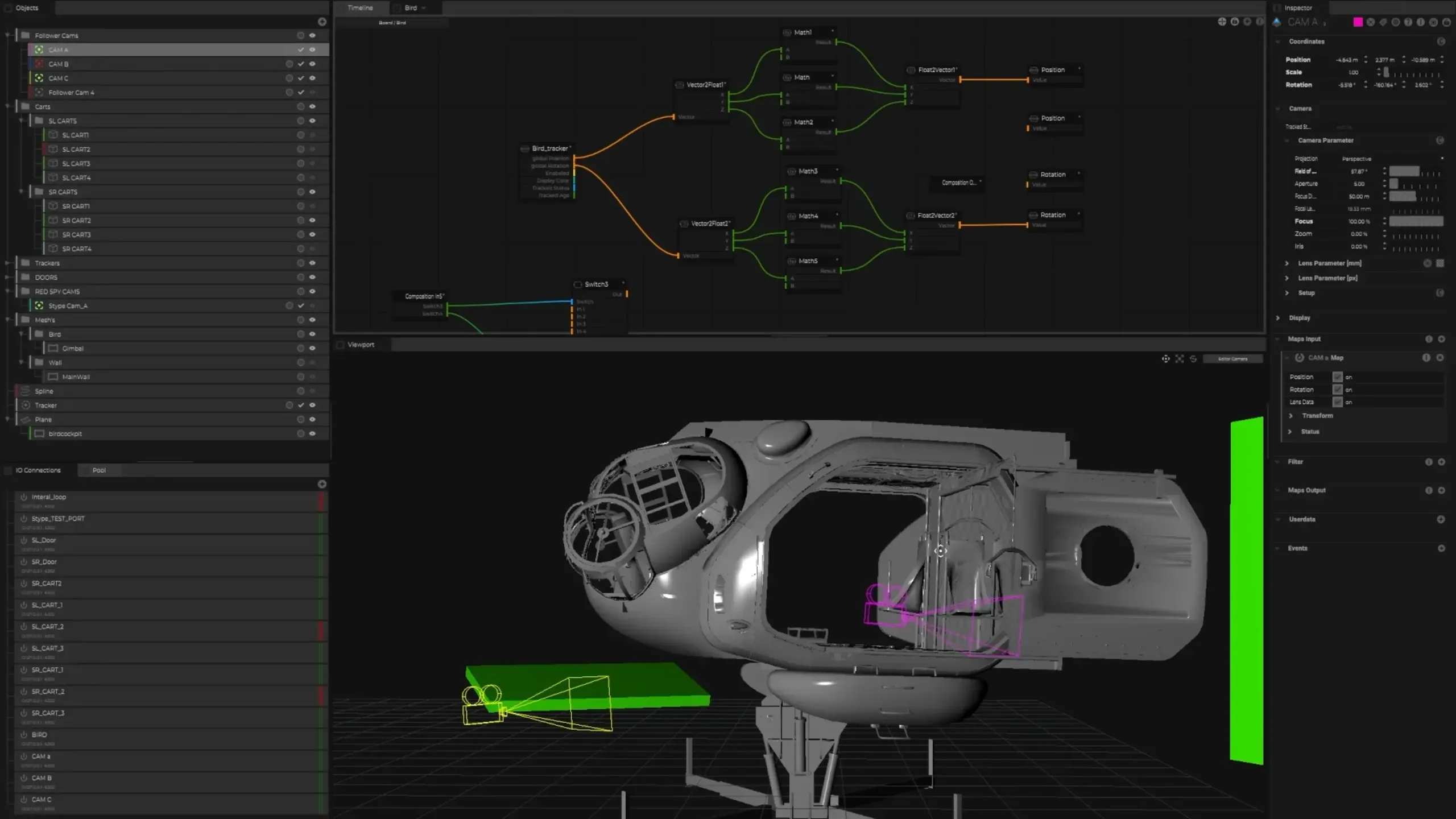Screen dimensions: 1456x819
Task: Toggle visibility eye for CAM B
Action: (312, 64)
